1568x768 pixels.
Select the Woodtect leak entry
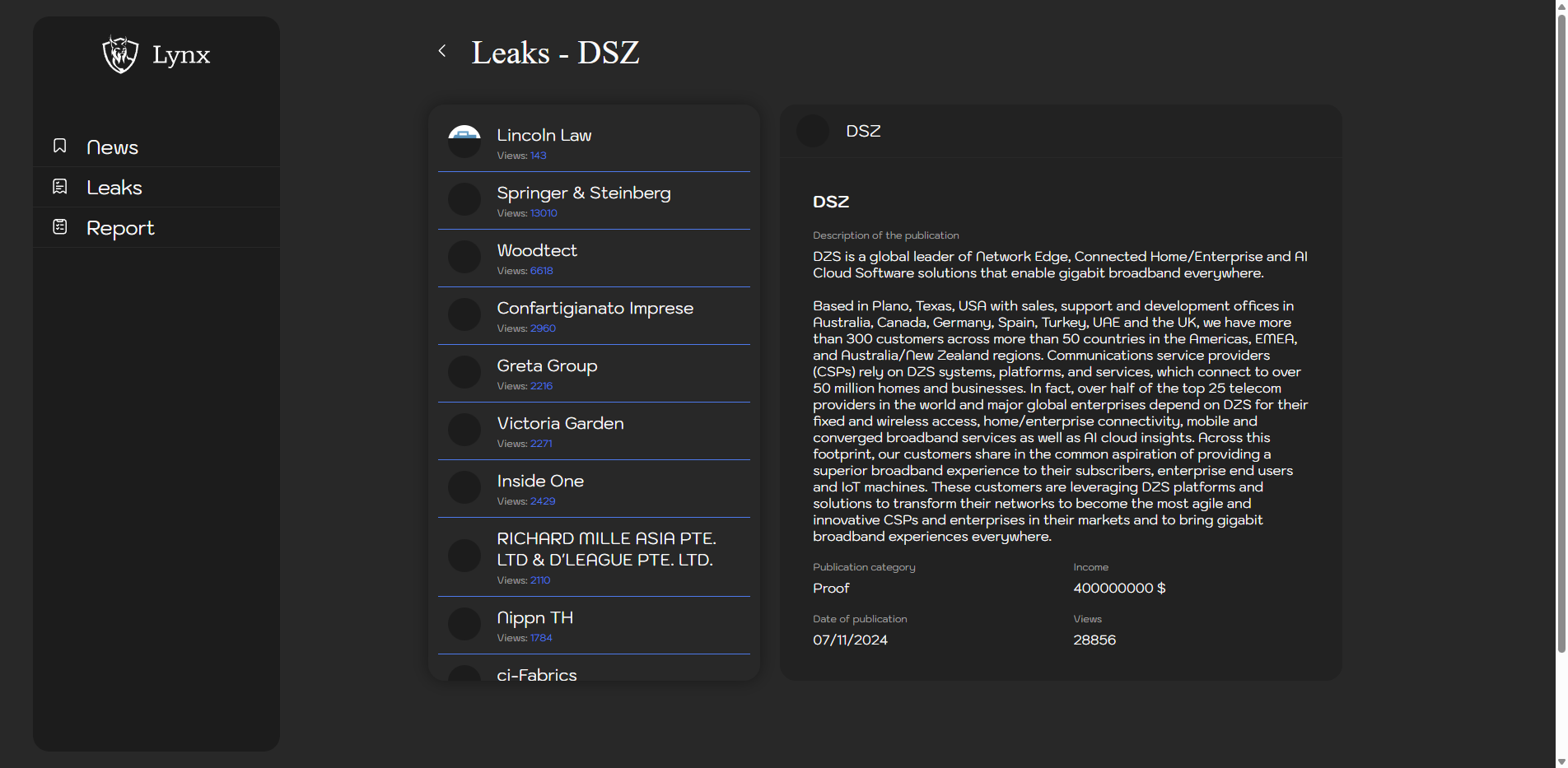[537, 250]
